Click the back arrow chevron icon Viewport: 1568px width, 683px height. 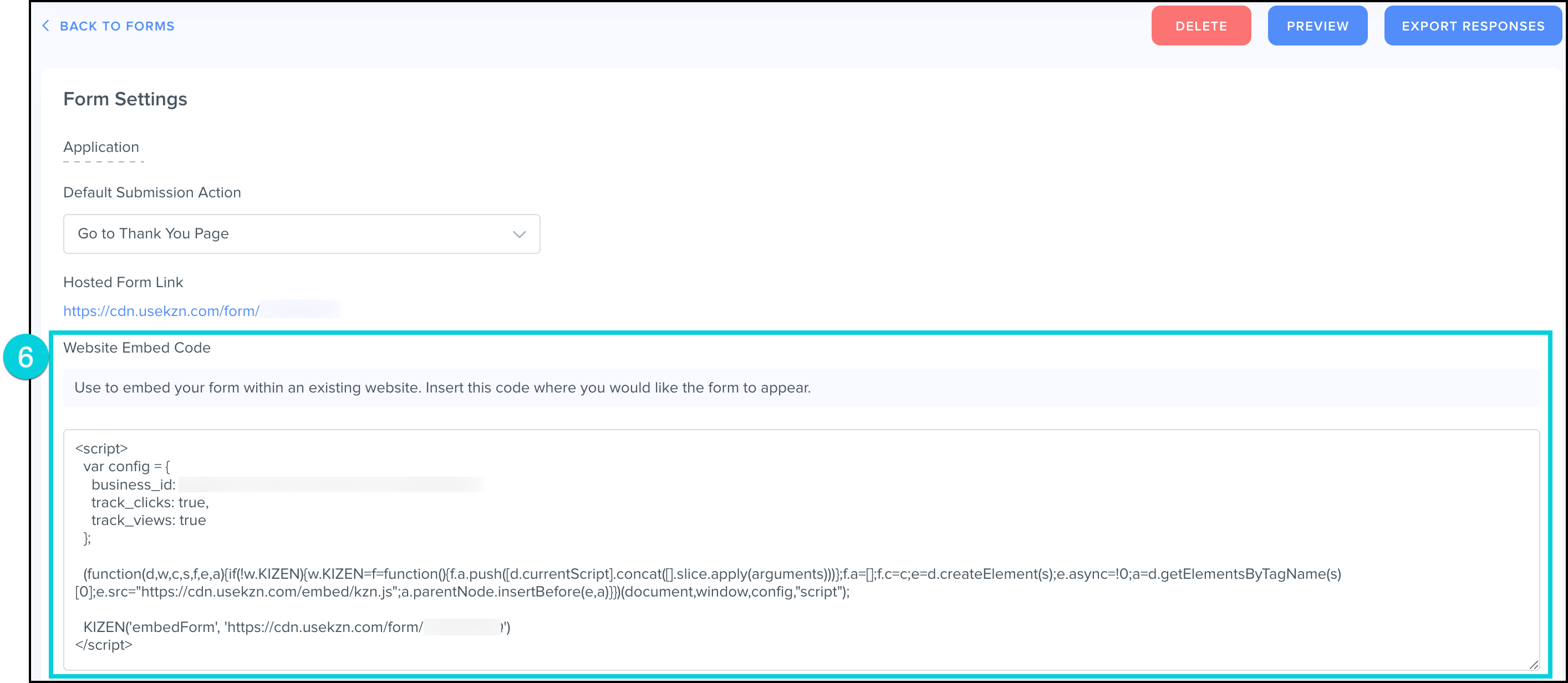[45, 26]
